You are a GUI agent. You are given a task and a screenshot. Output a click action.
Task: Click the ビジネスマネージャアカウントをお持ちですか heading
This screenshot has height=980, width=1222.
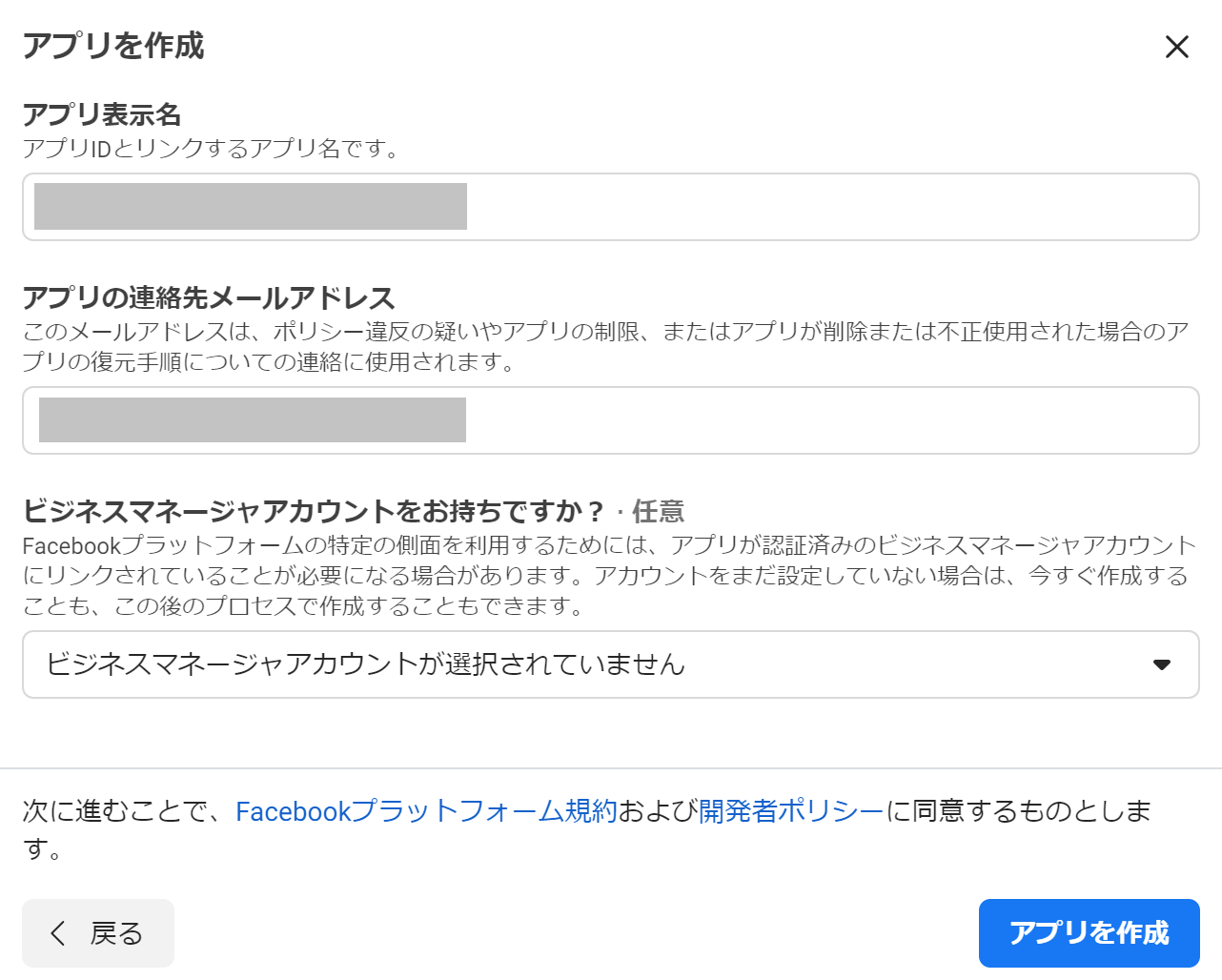point(313,511)
